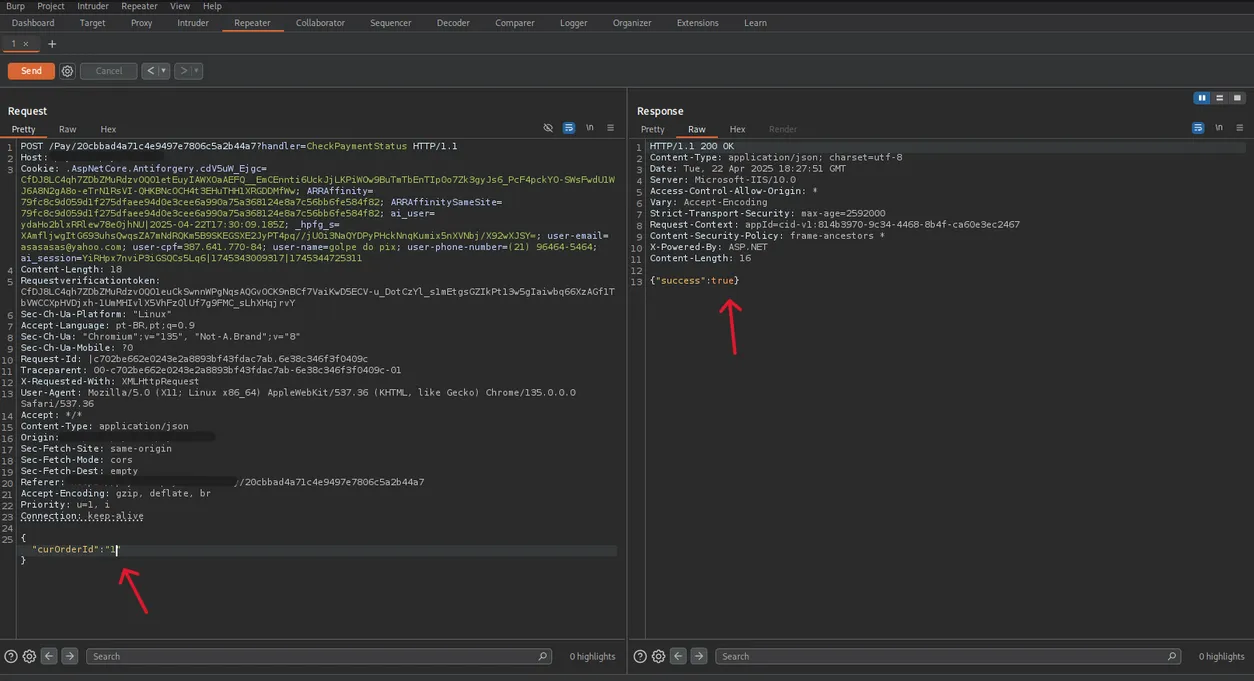
Task: Open request editor options menu icon
Action: coord(610,128)
